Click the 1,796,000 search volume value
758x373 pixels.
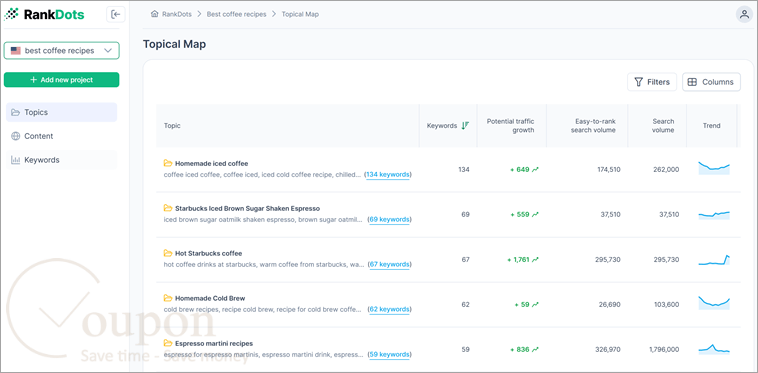point(664,349)
